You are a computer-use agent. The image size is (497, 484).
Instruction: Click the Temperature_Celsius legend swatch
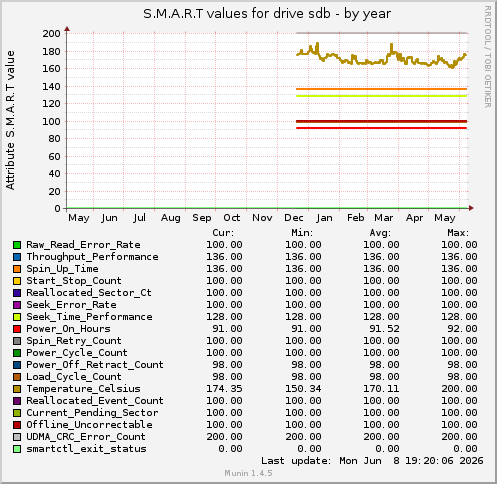(17, 389)
